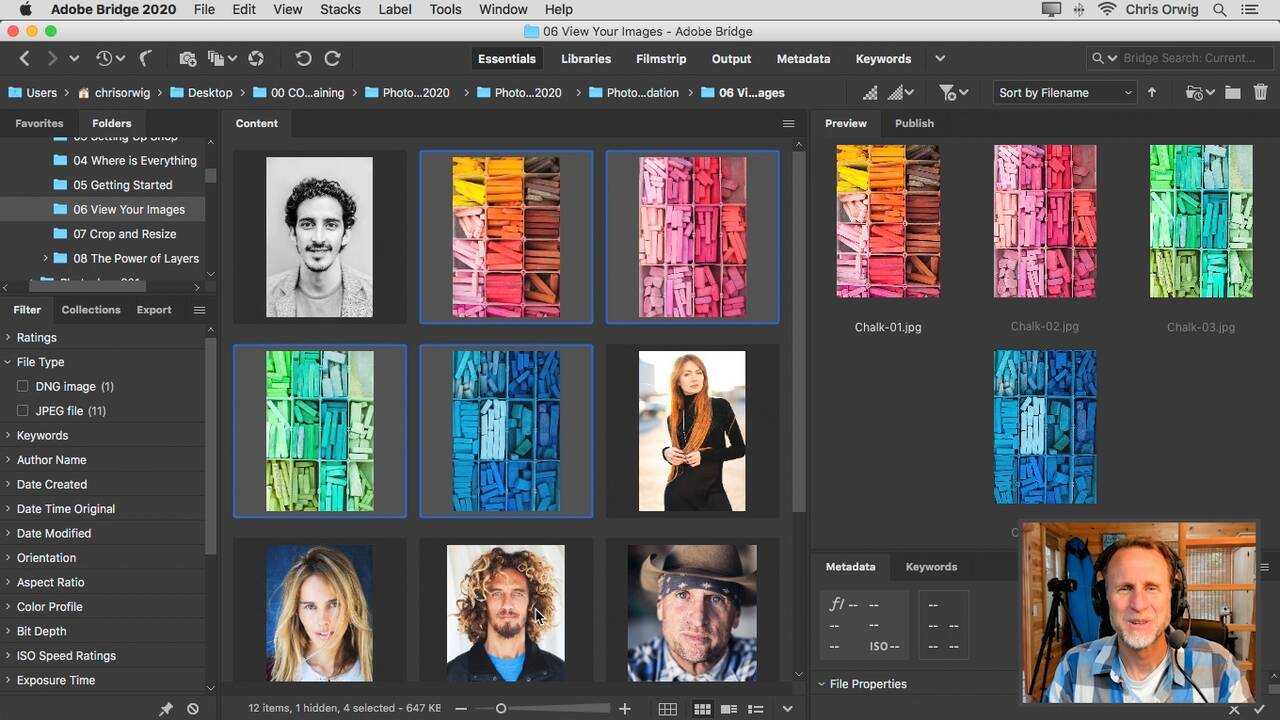Rotate image 90° clockwise
Viewport: 1280px width, 720px height.
tap(332, 59)
